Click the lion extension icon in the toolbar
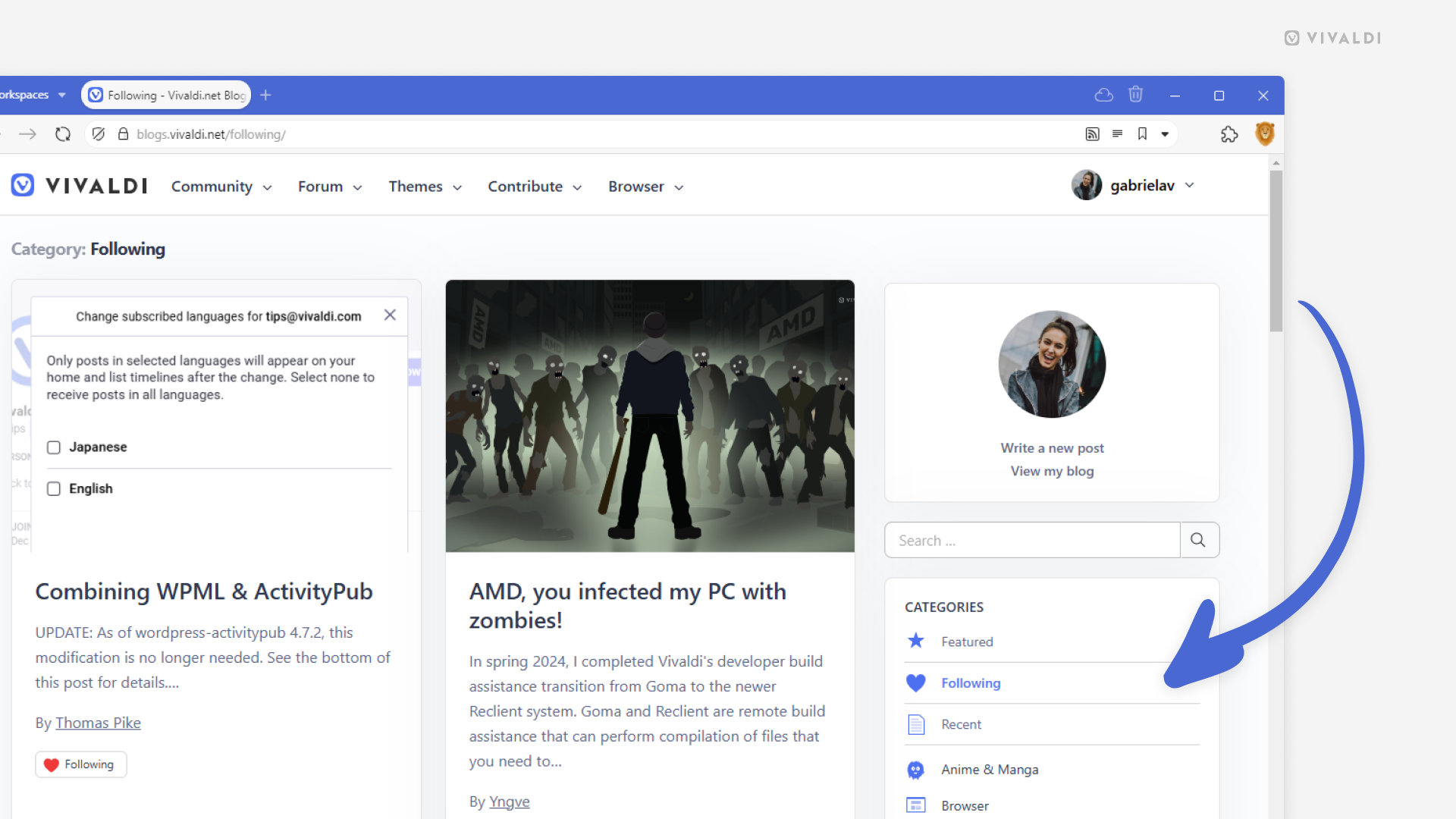 click(x=1264, y=134)
